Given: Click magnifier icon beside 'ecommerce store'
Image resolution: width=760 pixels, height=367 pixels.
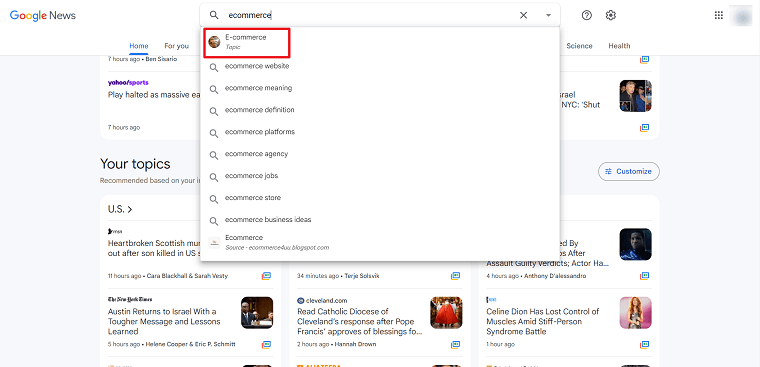Looking at the screenshot, I should 214,199.
